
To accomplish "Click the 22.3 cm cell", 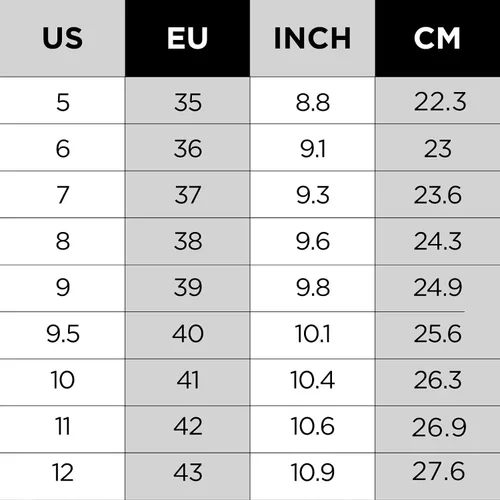I will [437, 101].
